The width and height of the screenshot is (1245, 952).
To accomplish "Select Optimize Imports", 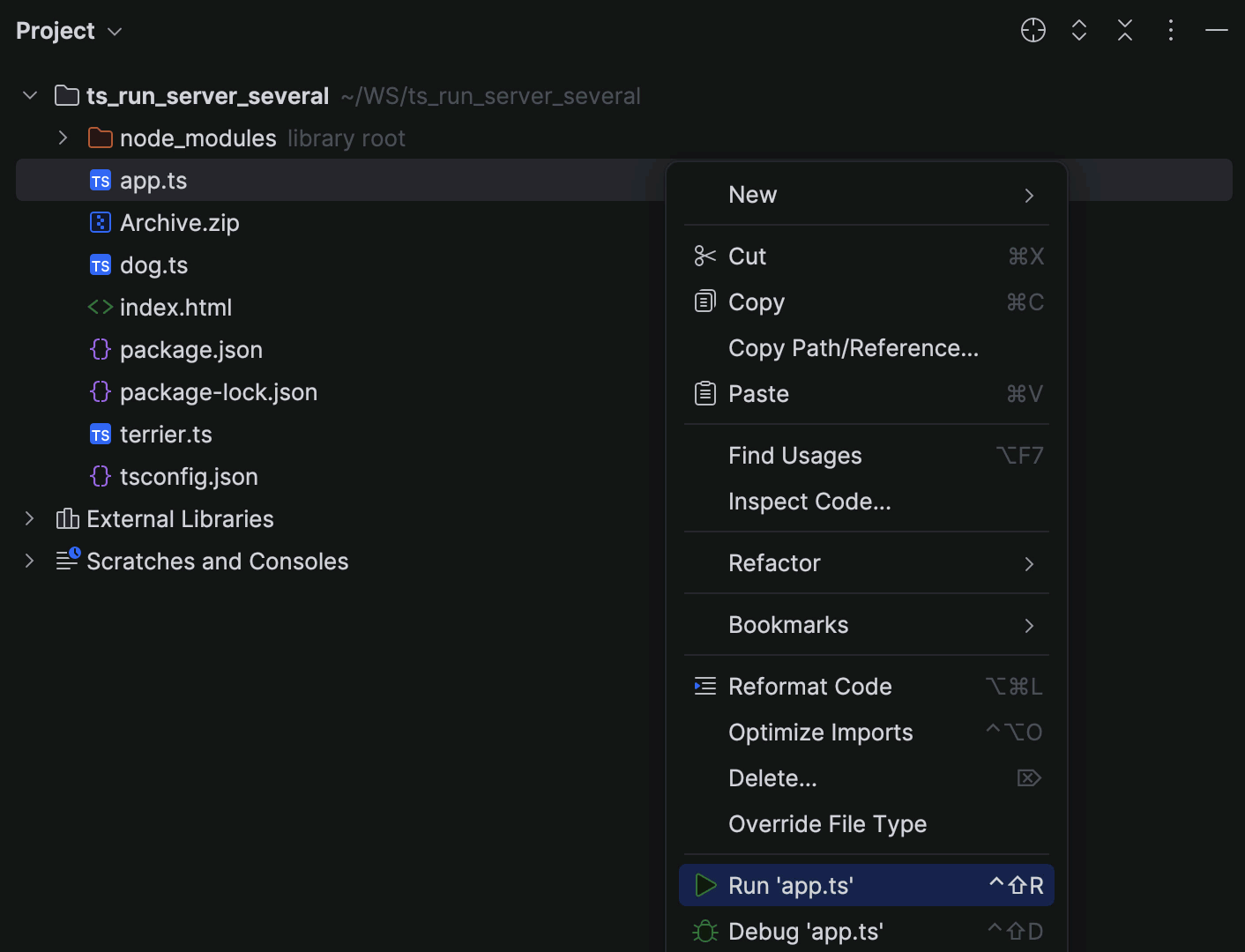I will pos(820,732).
